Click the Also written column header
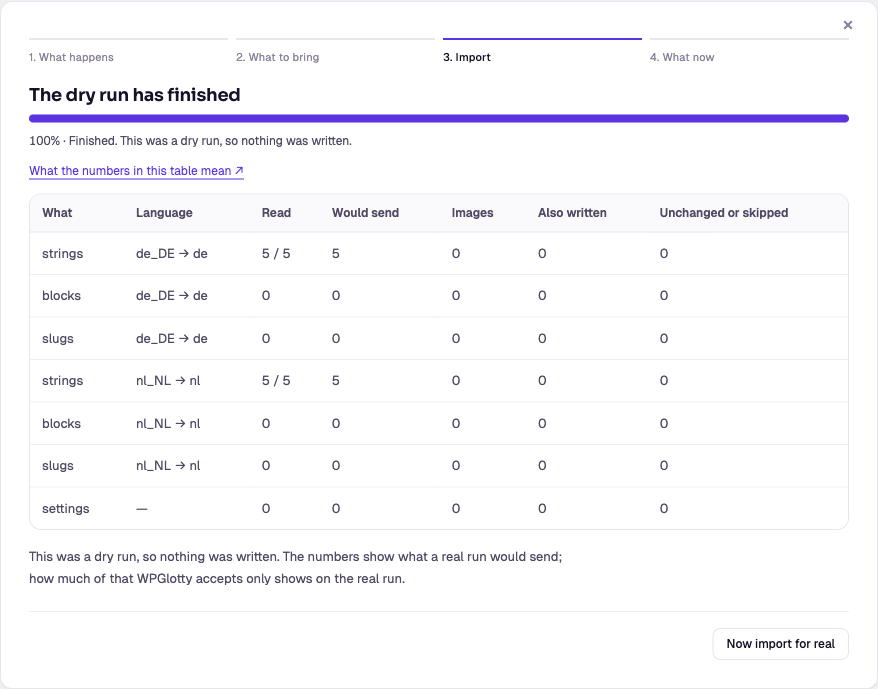The width and height of the screenshot is (878, 689). click(572, 213)
